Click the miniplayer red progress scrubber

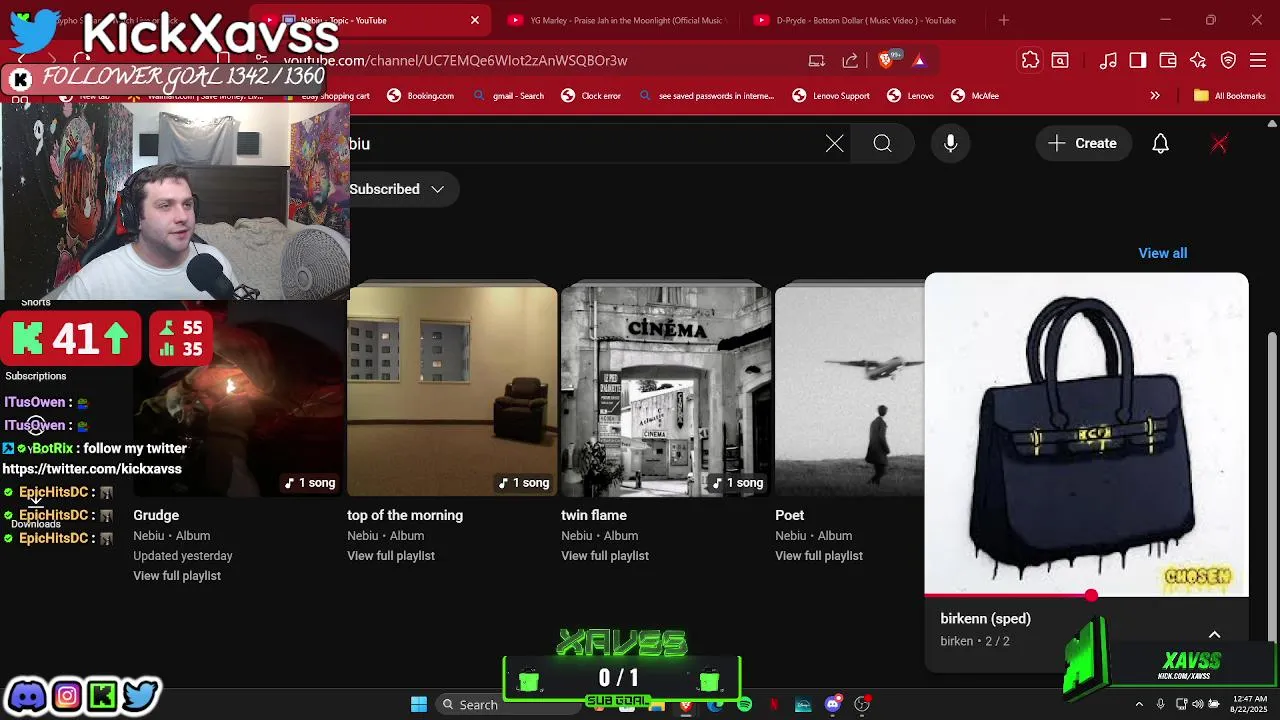point(1091,596)
